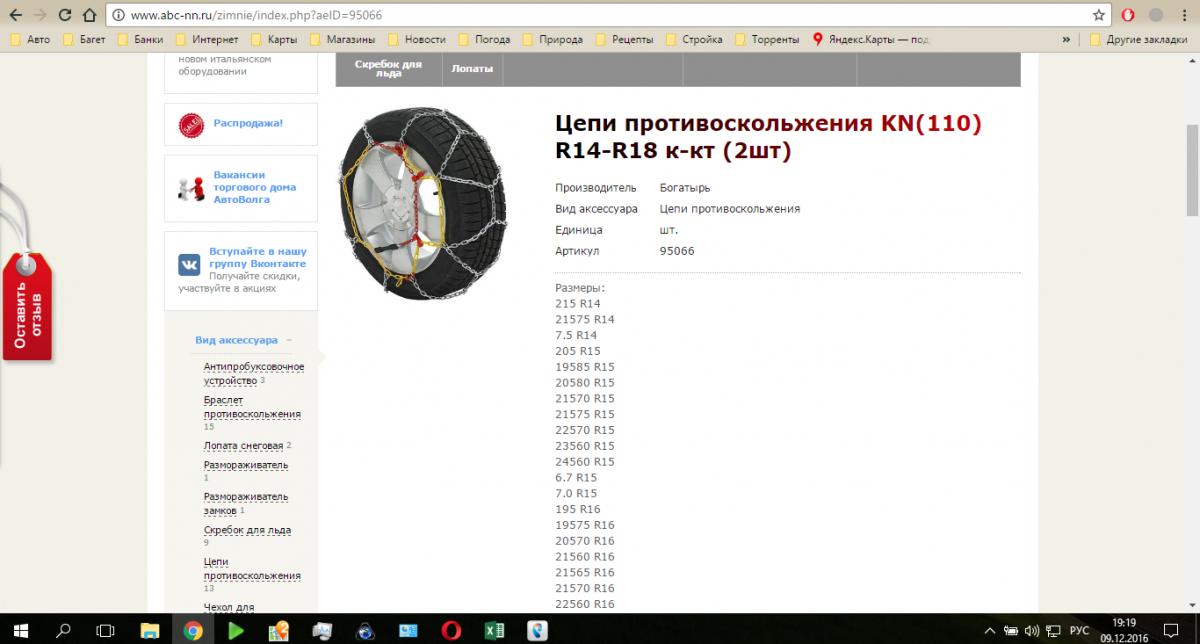Open the Распродажа! link
Viewport: 1200px width, 644px height.
pos(248,123)
